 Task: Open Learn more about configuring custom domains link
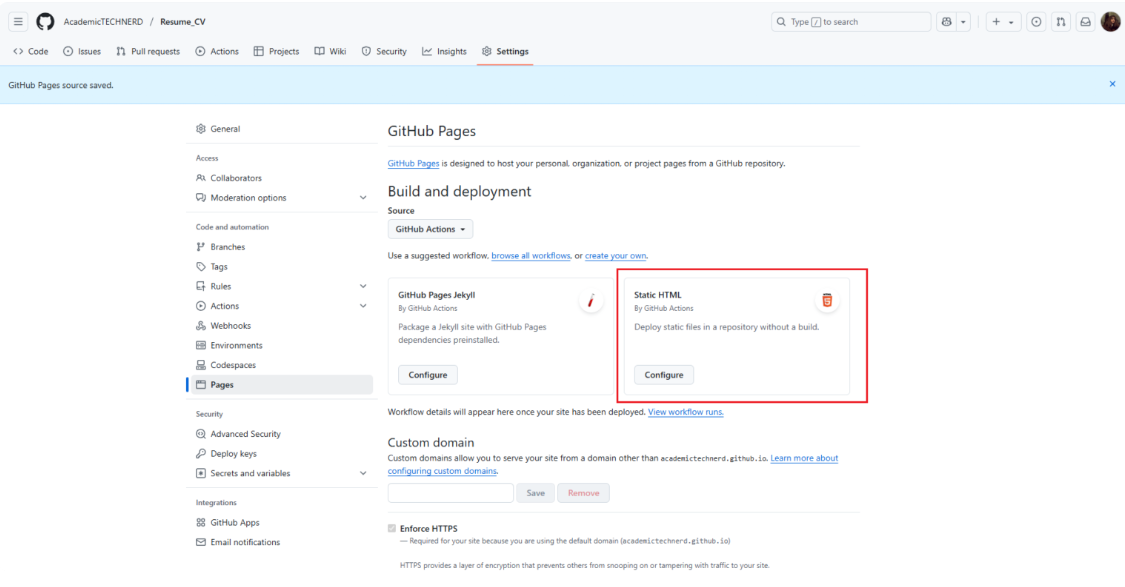(804, 458)
